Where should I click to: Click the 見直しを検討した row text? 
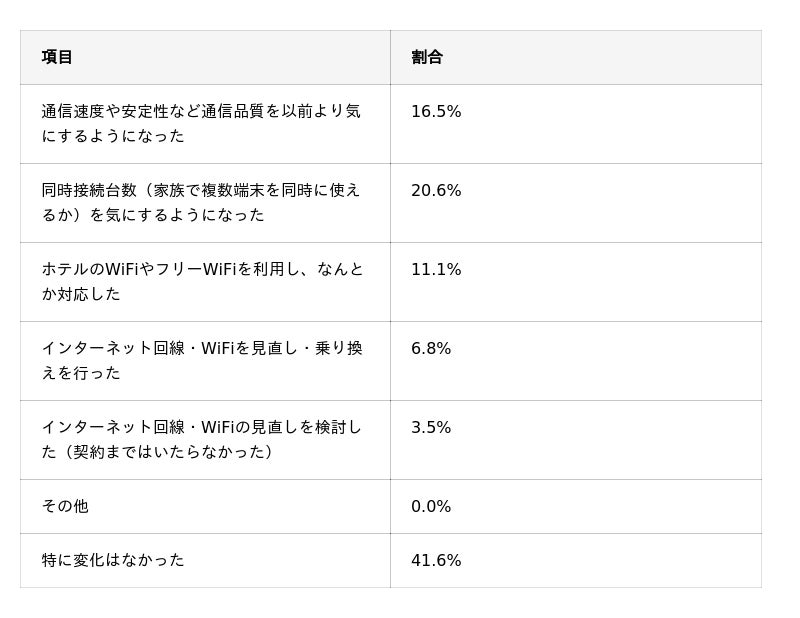pos(201,439)
